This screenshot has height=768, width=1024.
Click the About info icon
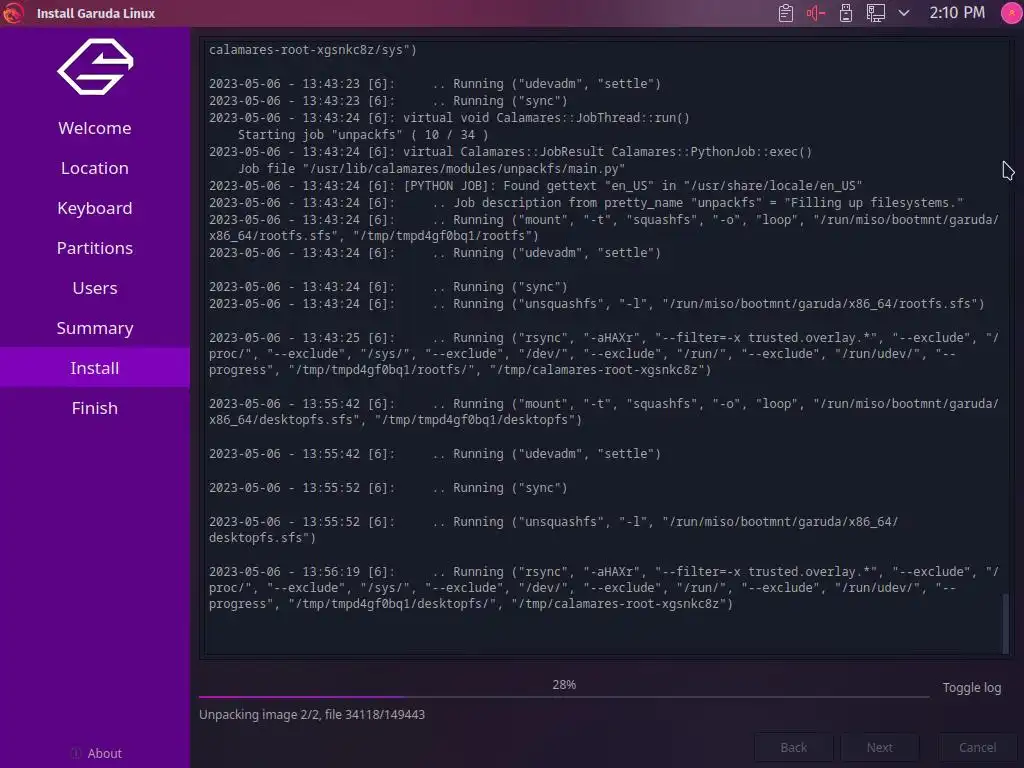(x=76, y=753)
